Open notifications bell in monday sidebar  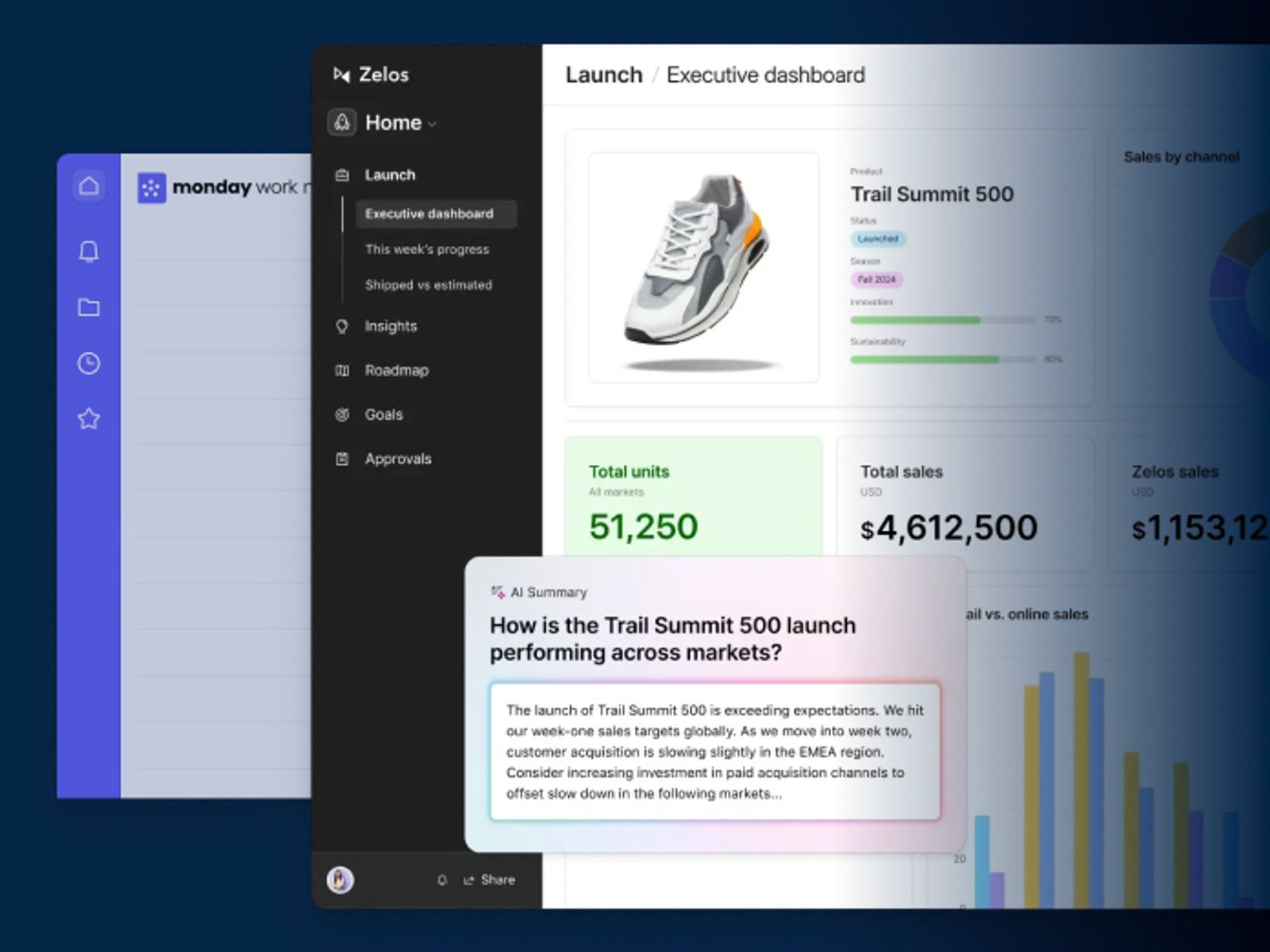(x=89, y=251)
